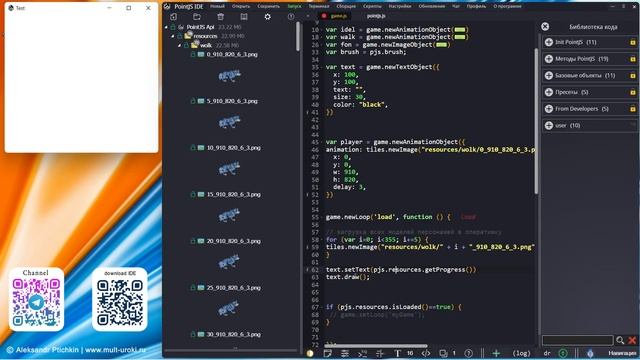Viewport: 640px width, 360px height.
Task: Collapse the wolk folder arrow
Action: point(180,45)
